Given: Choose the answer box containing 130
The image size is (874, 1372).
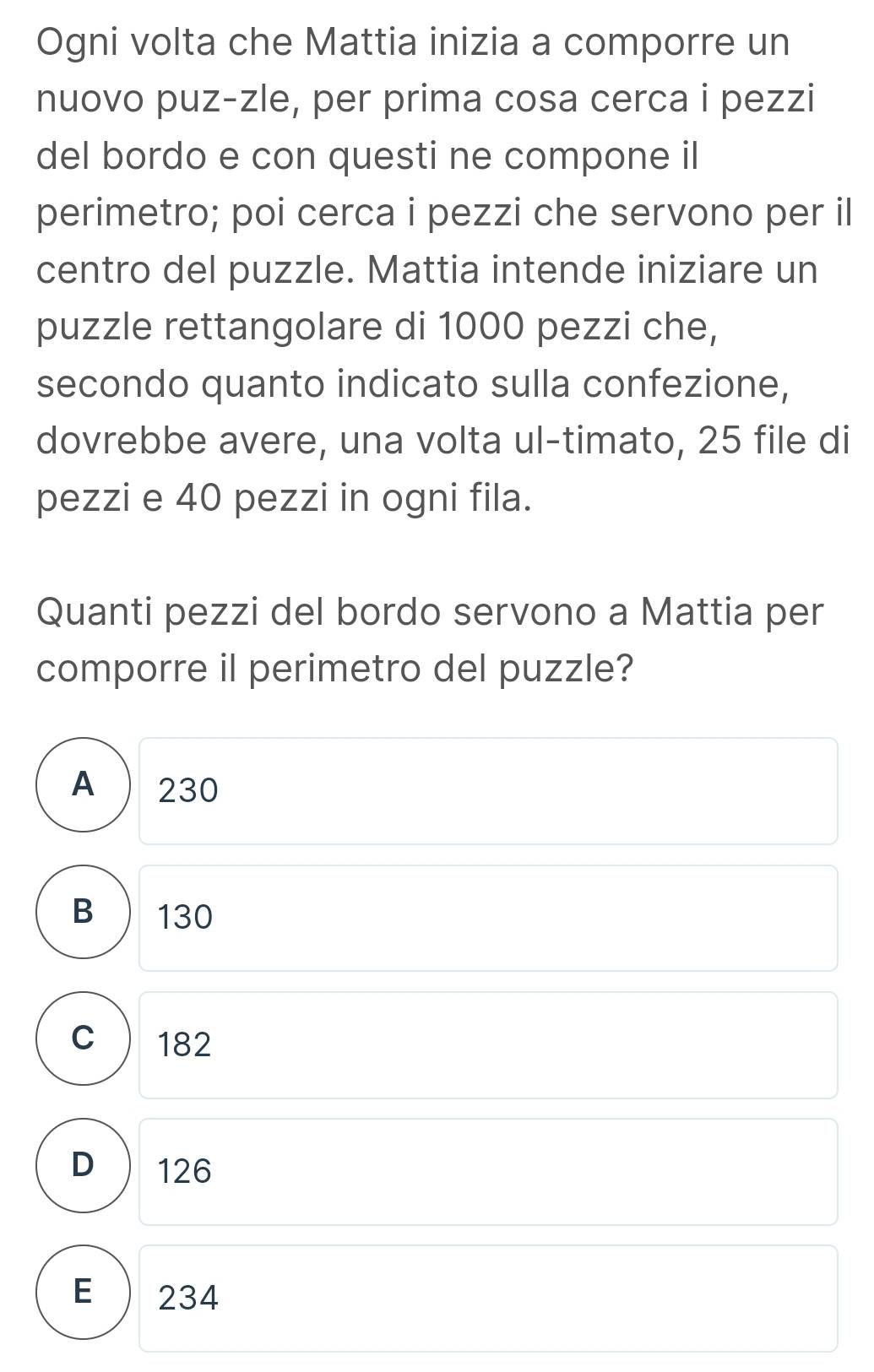Looking at the screenshot, I should pos(488,918).
